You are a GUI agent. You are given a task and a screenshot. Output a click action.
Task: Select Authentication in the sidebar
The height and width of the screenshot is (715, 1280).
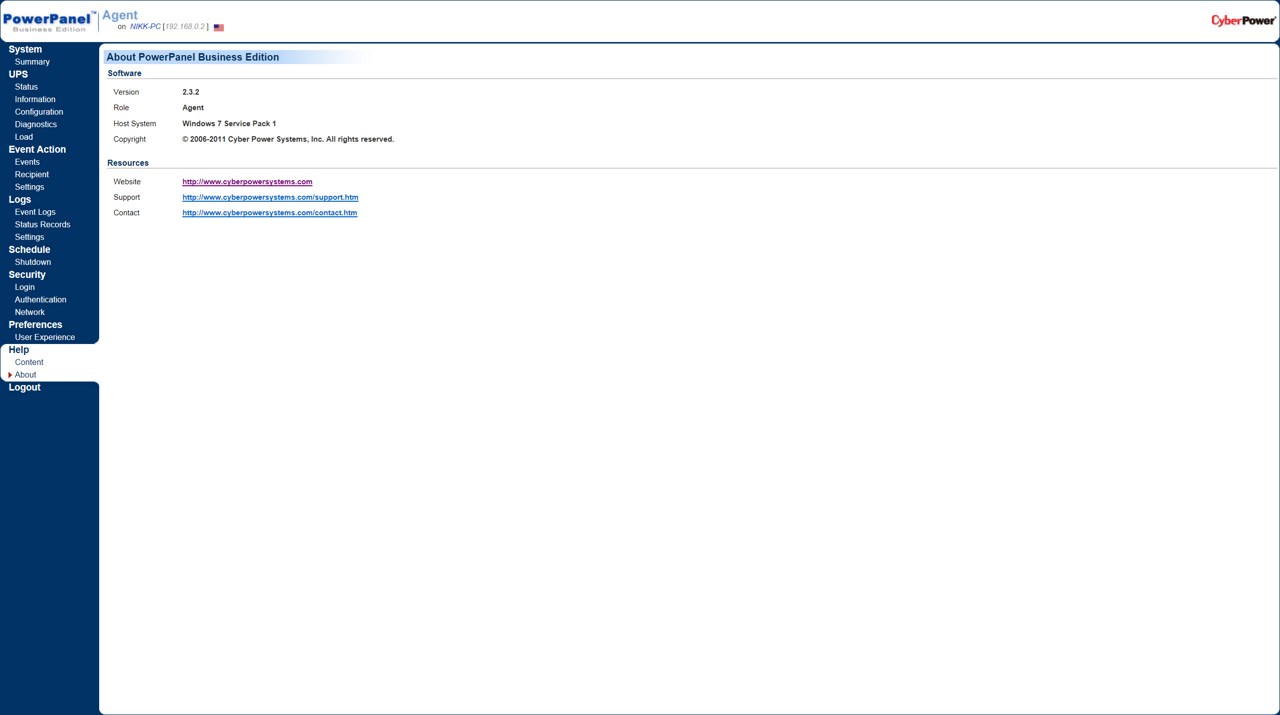click(41, 299)
